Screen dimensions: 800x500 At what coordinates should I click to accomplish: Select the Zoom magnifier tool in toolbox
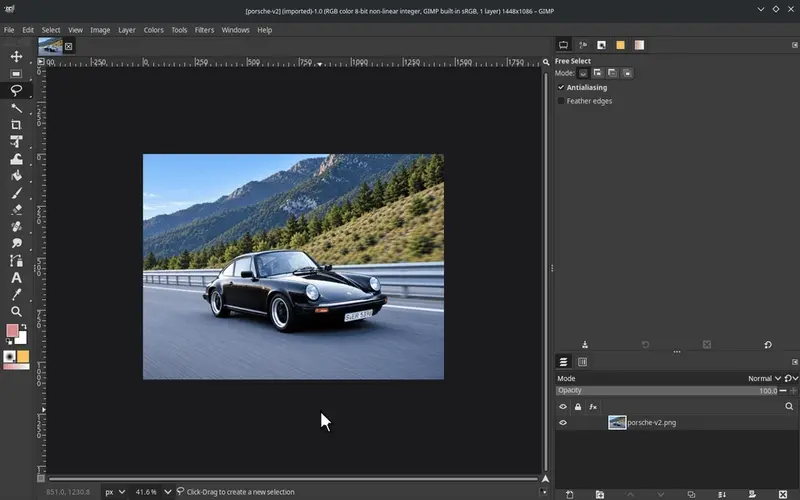[16, 311]
